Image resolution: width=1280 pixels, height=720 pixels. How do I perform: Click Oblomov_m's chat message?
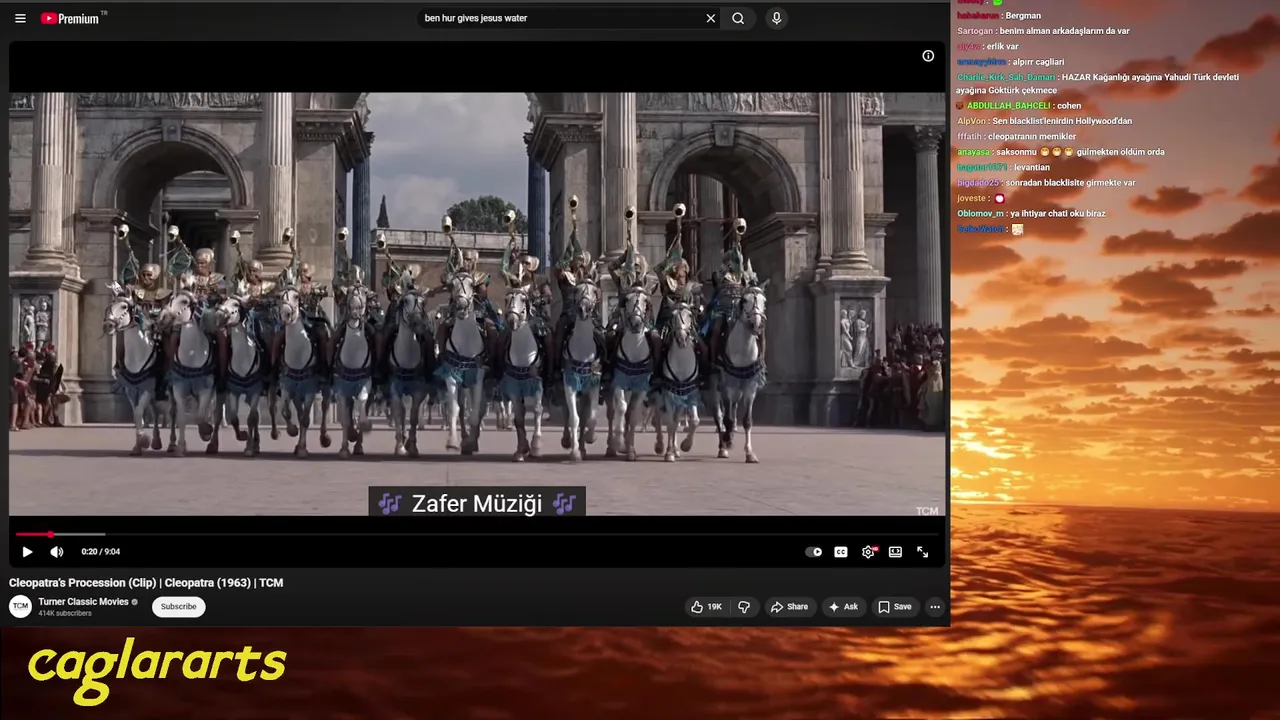coord(1031,213)
